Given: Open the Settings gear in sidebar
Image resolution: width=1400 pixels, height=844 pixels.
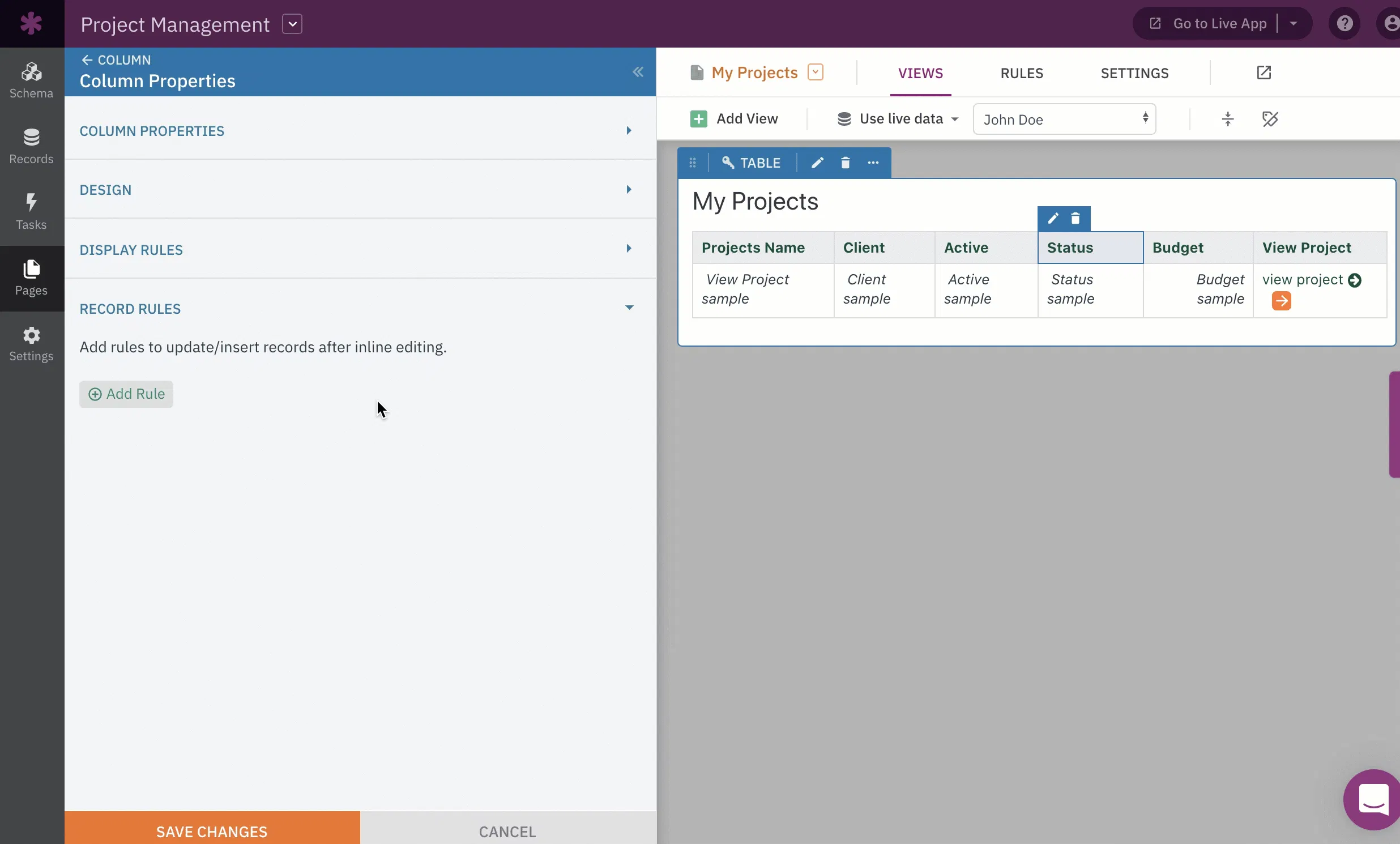Looking at the screenshot, I should 31,344.
